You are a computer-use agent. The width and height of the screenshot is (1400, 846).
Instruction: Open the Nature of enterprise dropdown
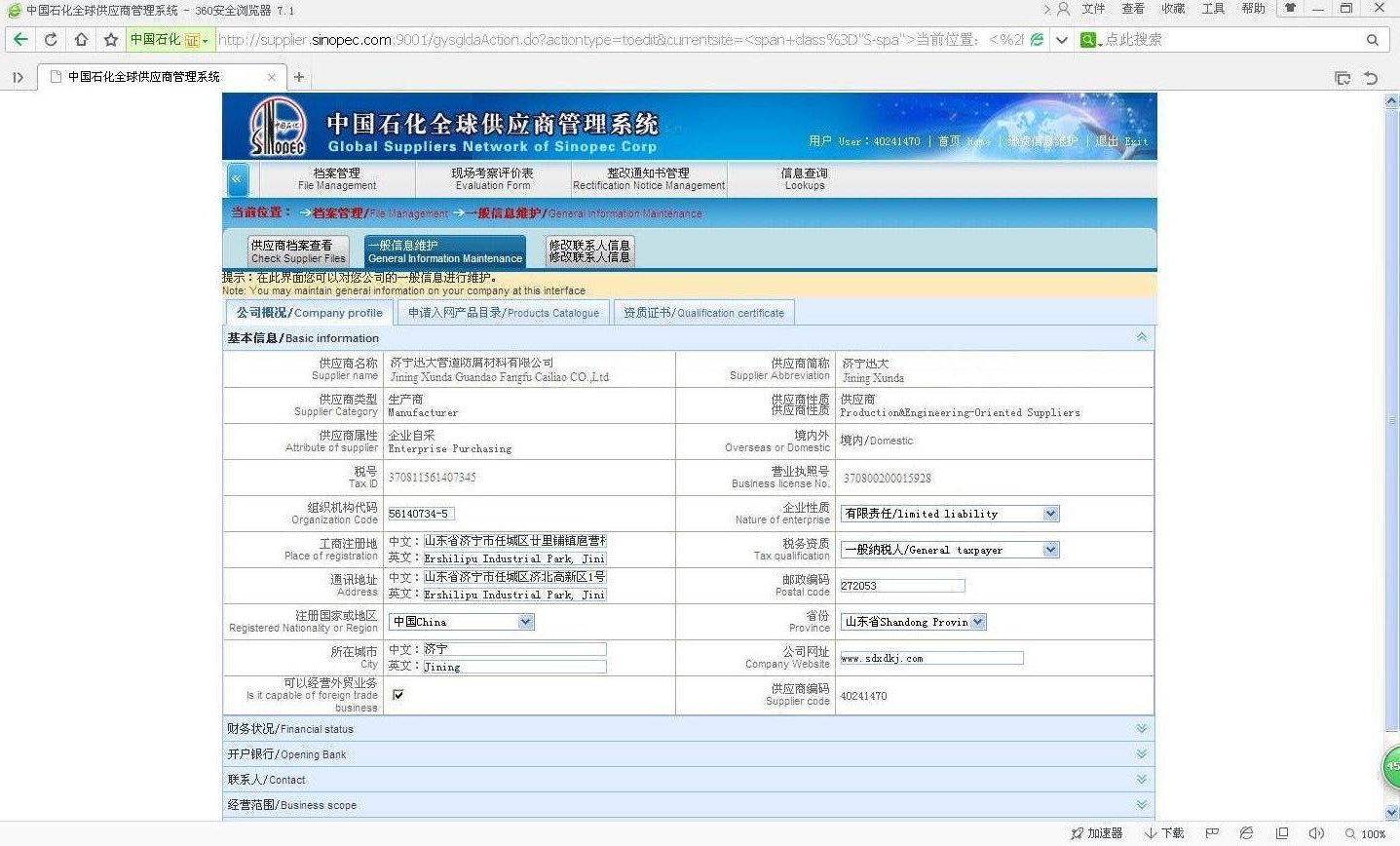[x=950, y=514]
